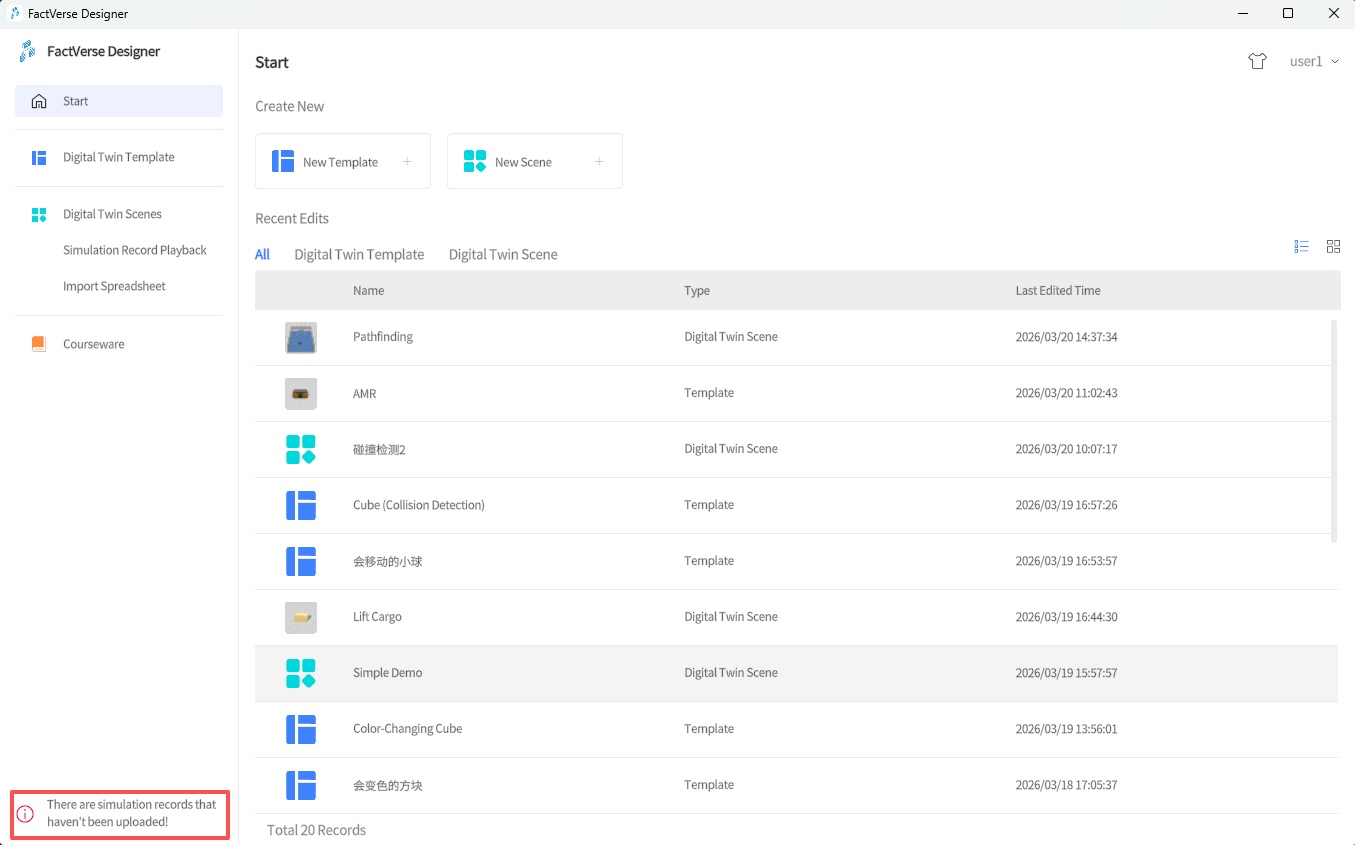Open the Lift Cargo scene thumbnail
This screenshot has height=845, width=1355.
[301, 617]
